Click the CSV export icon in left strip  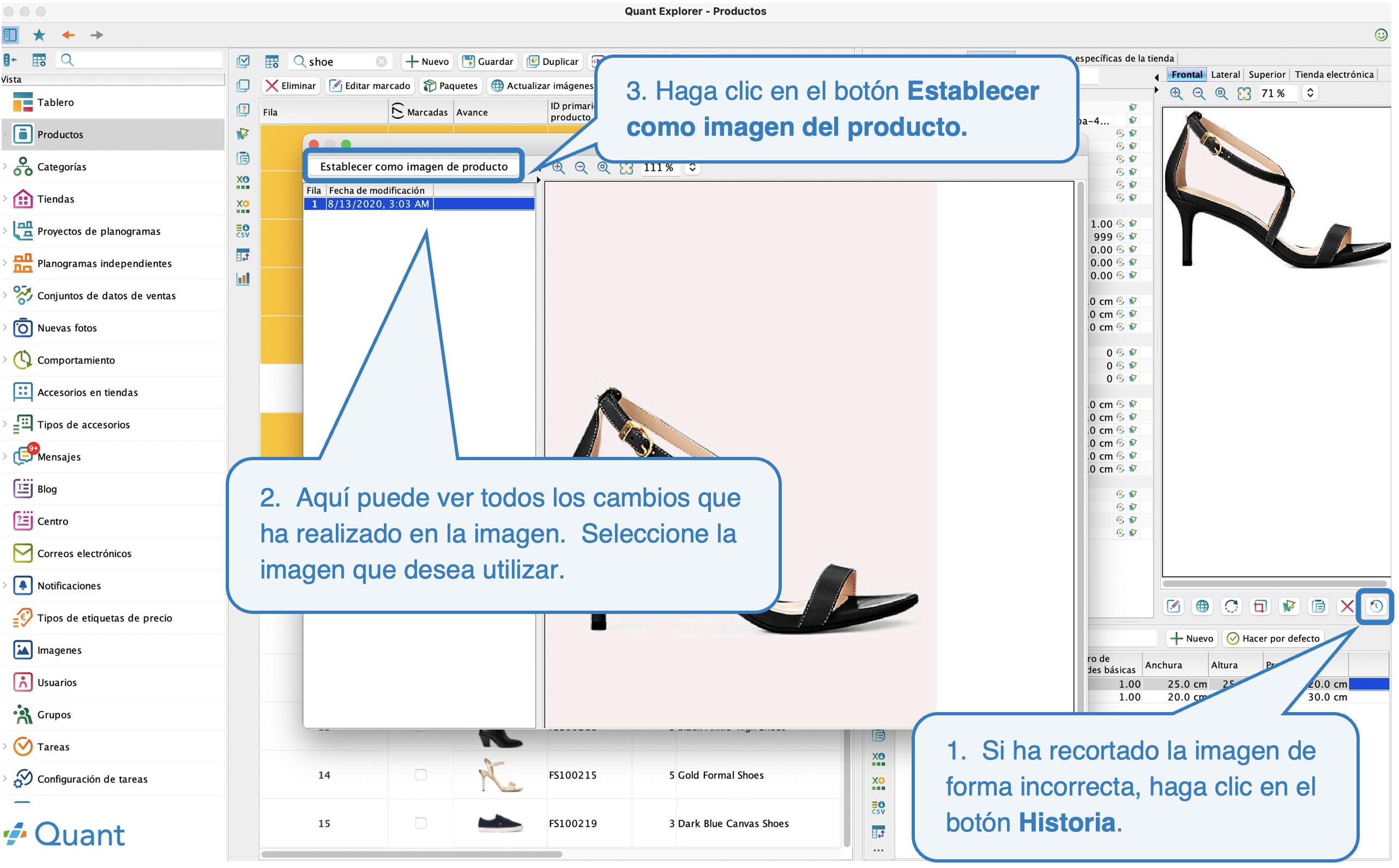coord(243,231)
